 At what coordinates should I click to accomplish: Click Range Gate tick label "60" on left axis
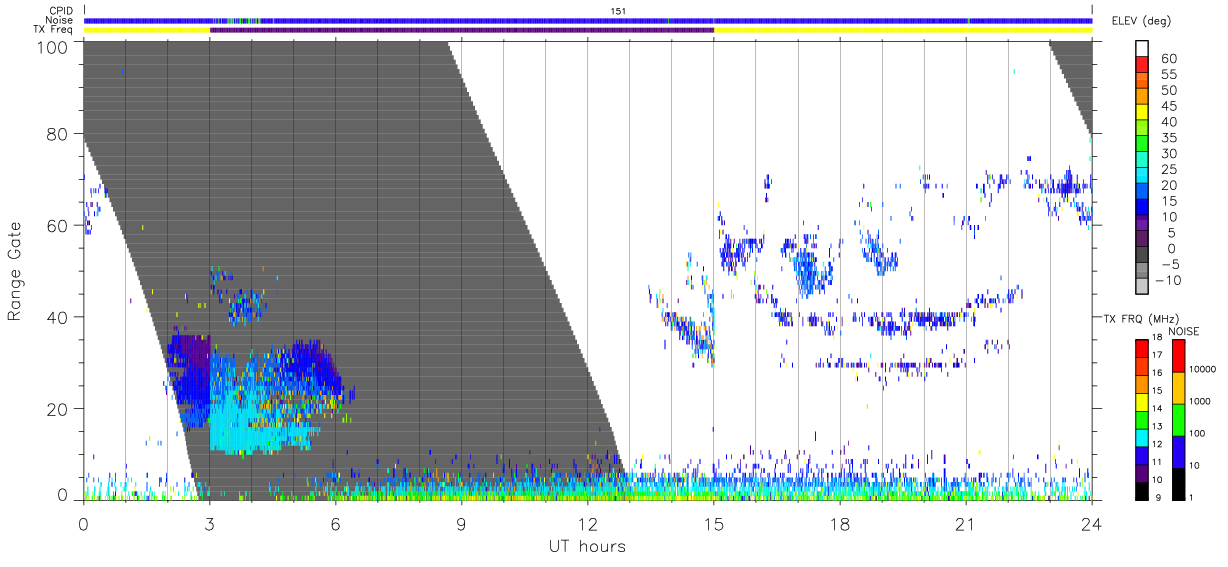pos(57,225)
